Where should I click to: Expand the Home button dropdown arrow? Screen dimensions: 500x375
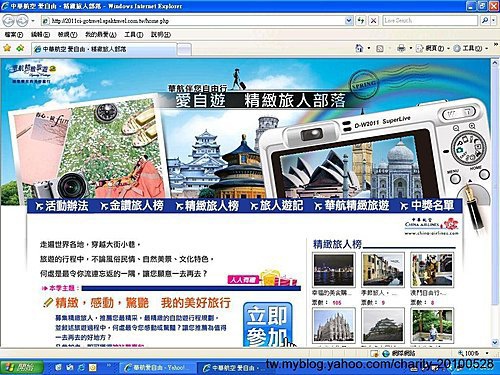click(x=369, y=48)
